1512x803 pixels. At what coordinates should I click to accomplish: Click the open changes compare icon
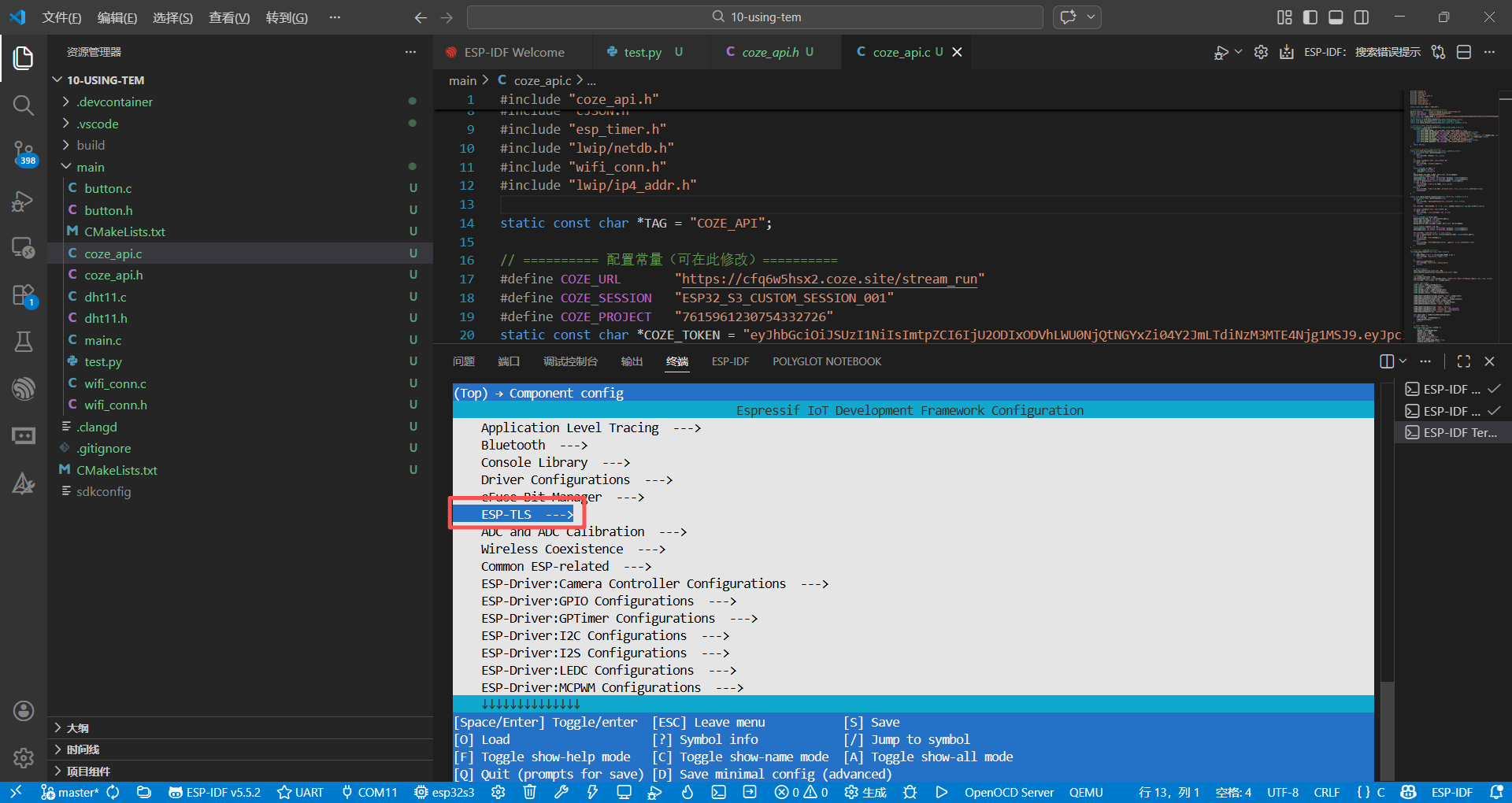tap(1438, 52)
